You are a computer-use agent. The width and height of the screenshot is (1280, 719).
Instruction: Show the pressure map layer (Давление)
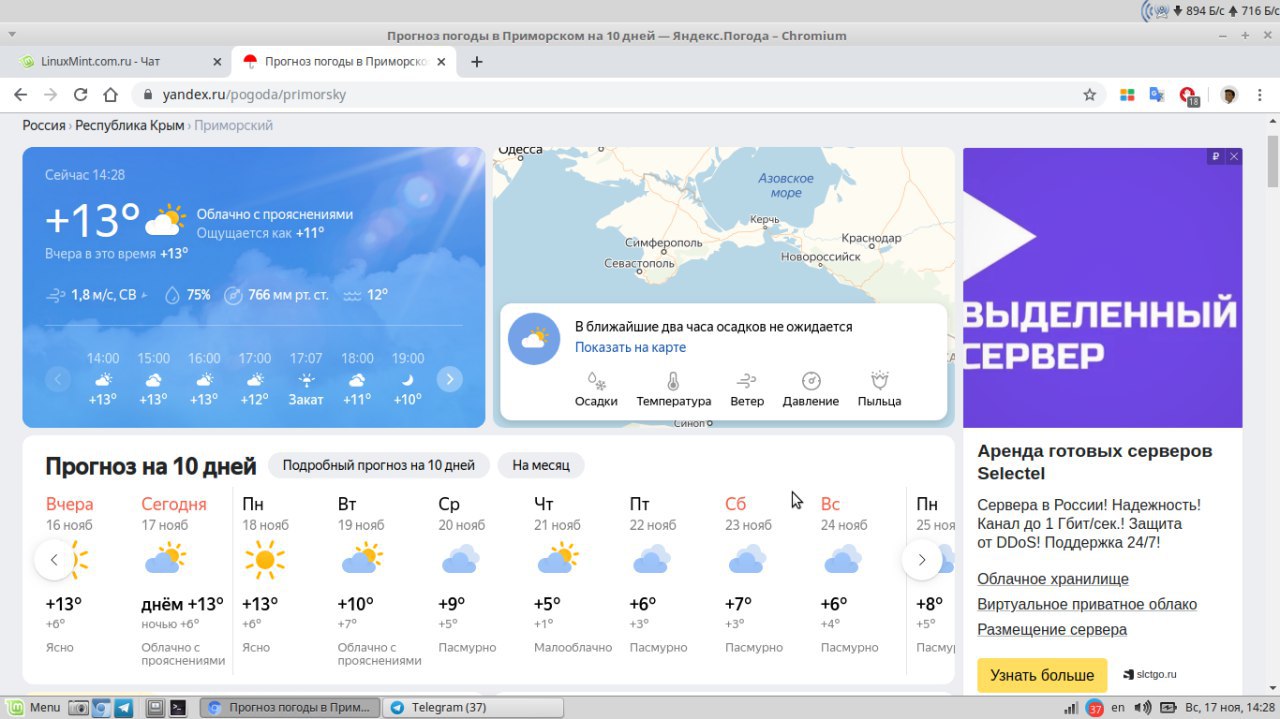[811, 389]
